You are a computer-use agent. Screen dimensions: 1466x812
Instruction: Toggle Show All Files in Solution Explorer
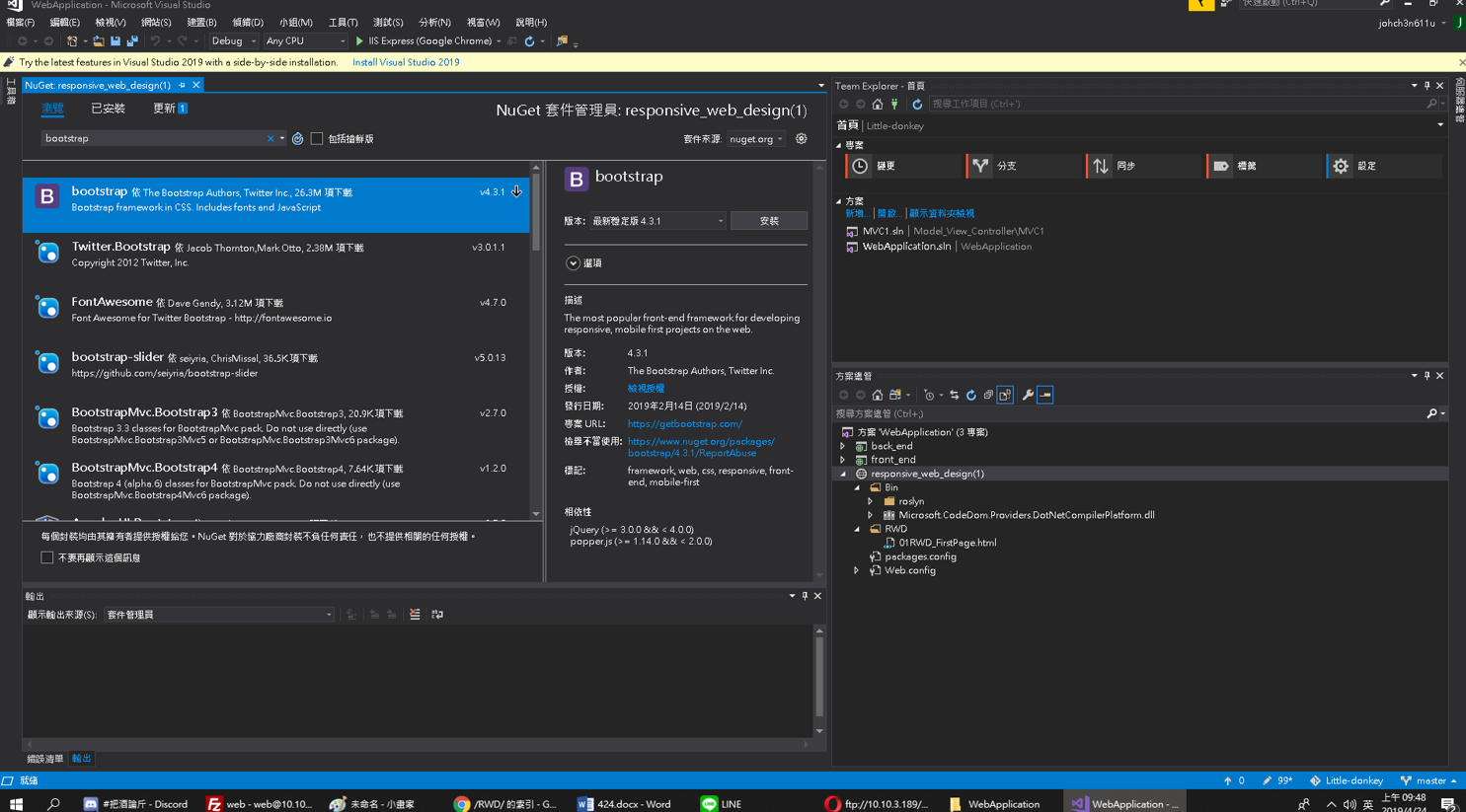pos(1005,395)
